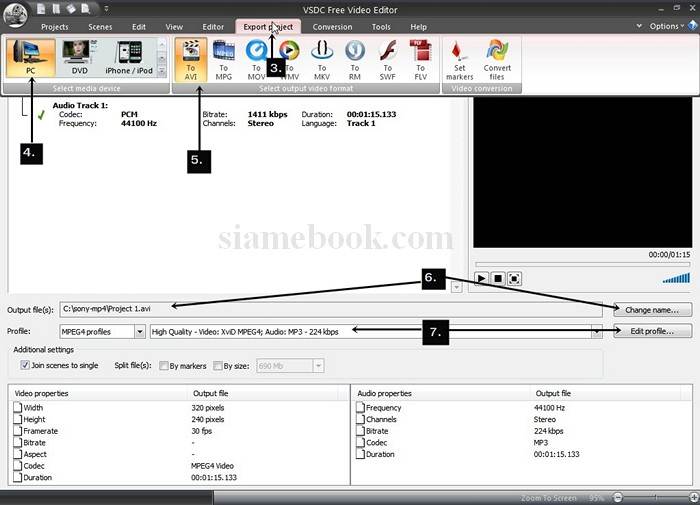
Task: Open the split size 690 Mb dropdown
Action: point(318,366)
